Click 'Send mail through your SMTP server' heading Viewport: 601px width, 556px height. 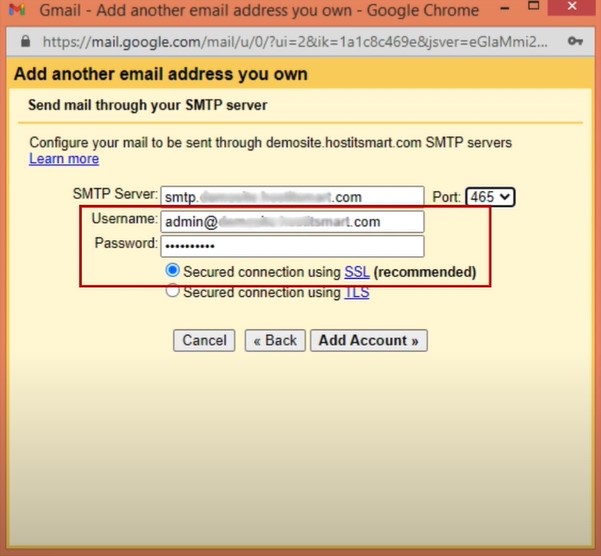point(148,105)
